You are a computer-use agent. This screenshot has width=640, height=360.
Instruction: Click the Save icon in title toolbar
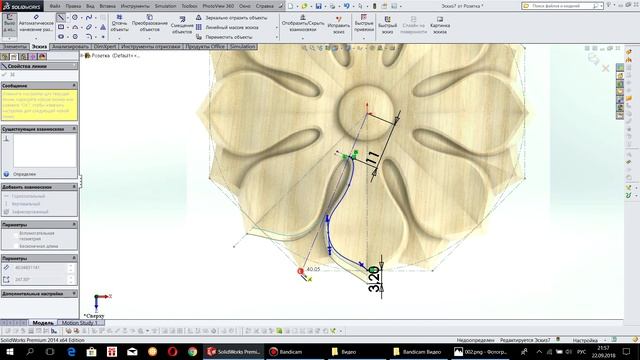[x=318, y=6]
